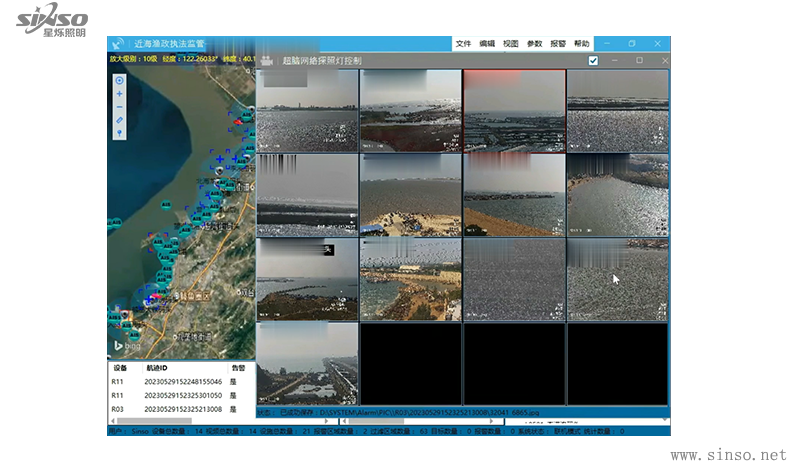The height and width of the screenshot is (472, 800).
Task: Open the 帮助 menu
Action: point(581,44)
